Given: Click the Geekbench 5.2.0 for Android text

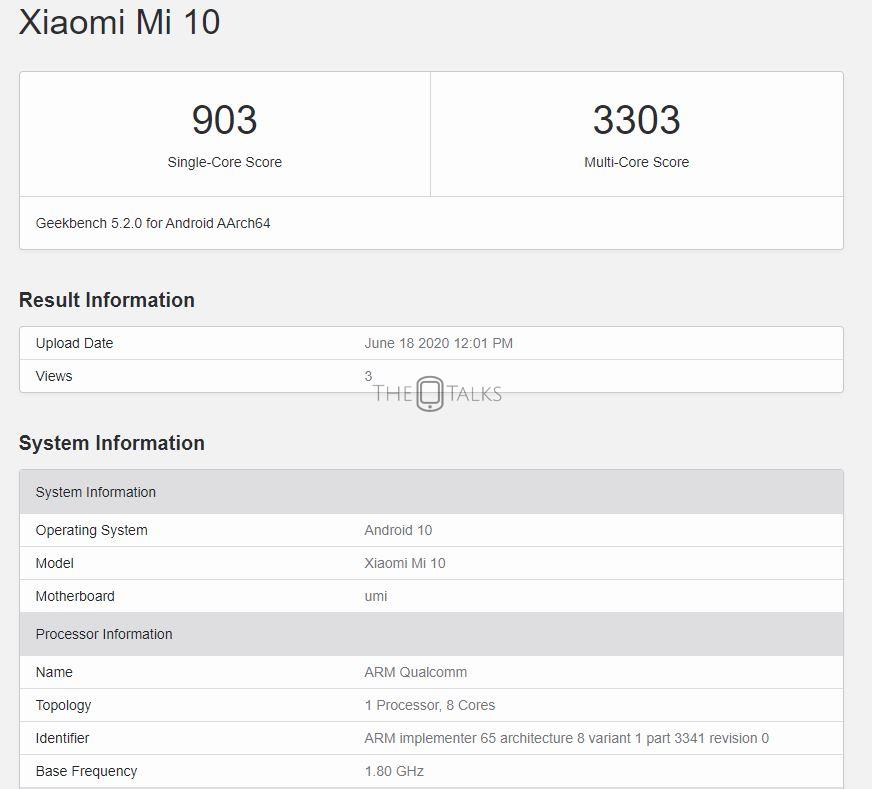Looking at the screenshot, I should [x=153, y=223].
